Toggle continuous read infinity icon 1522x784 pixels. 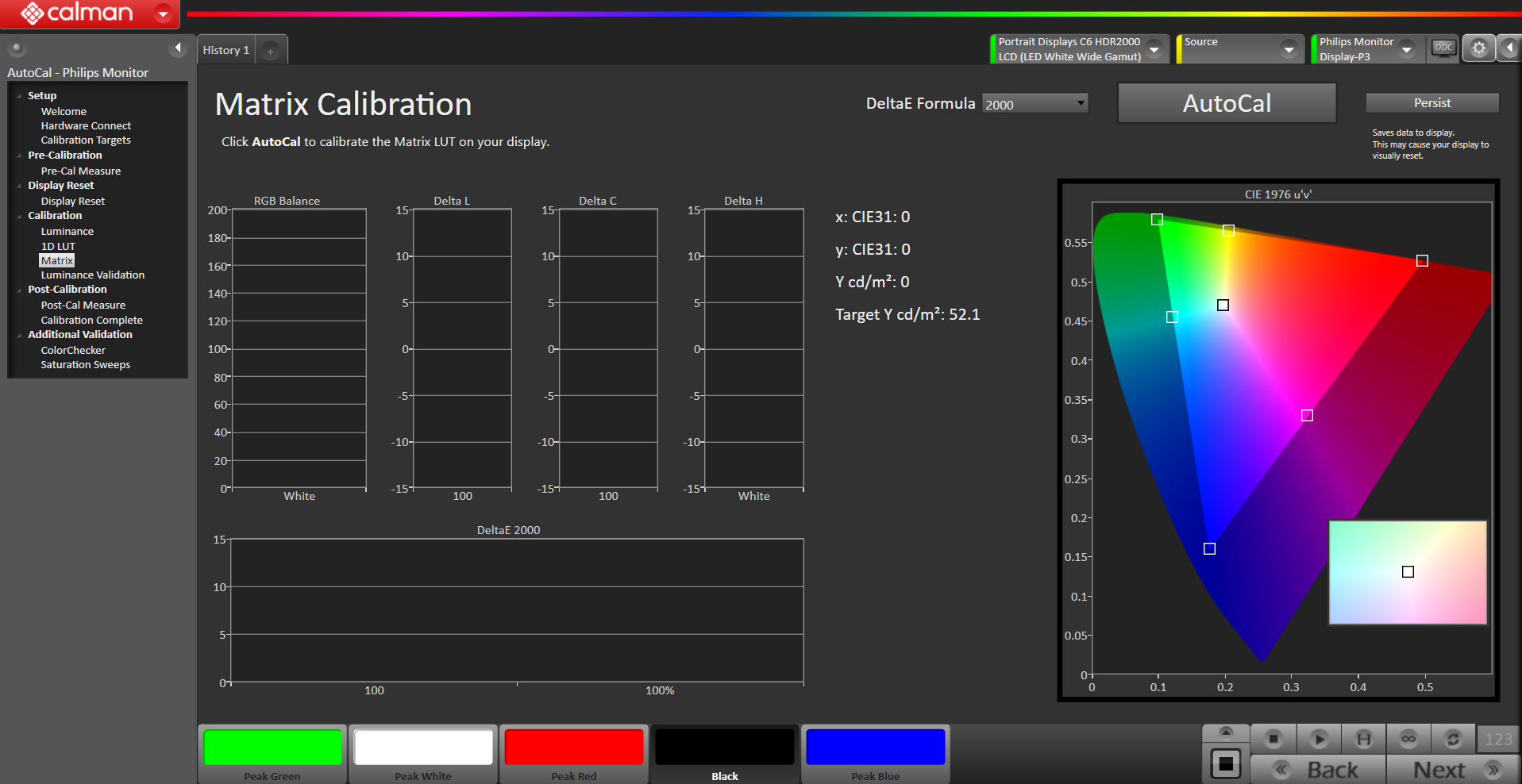[1408, 739]
